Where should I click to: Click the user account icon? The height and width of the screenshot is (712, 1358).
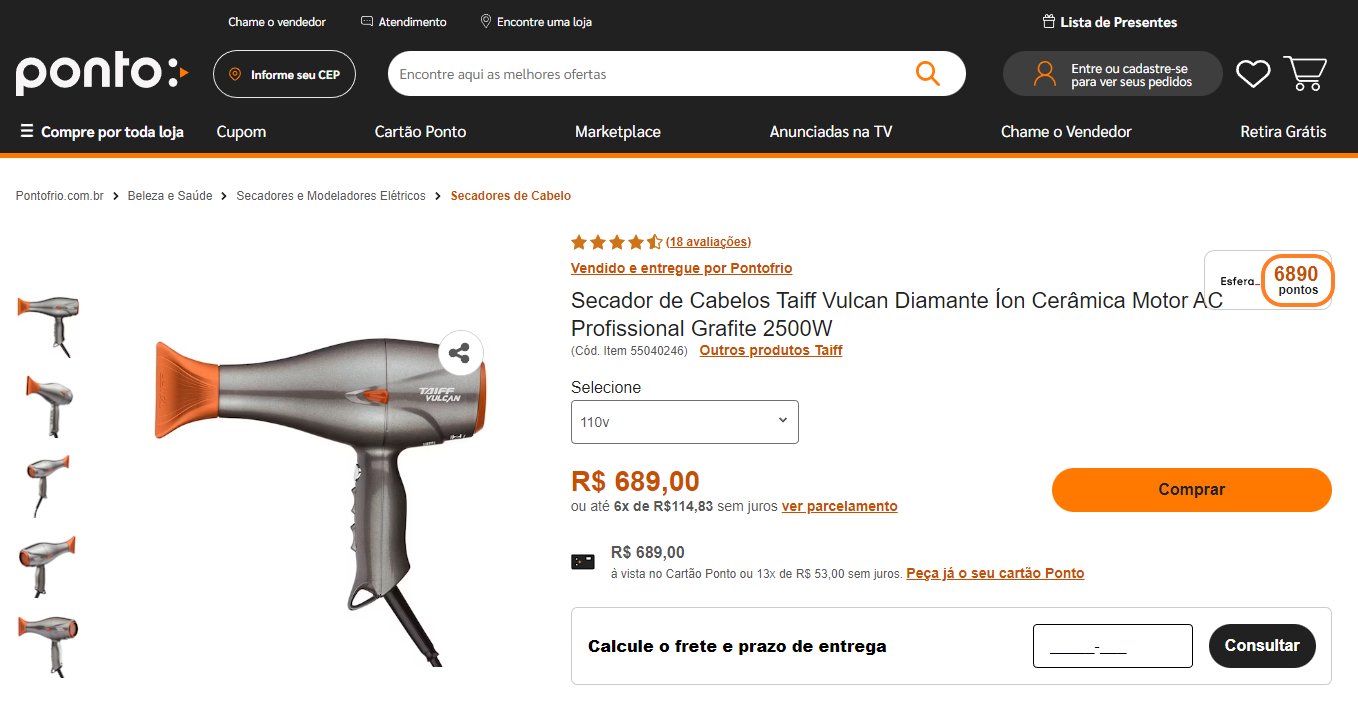click(x=1045, y=74)
